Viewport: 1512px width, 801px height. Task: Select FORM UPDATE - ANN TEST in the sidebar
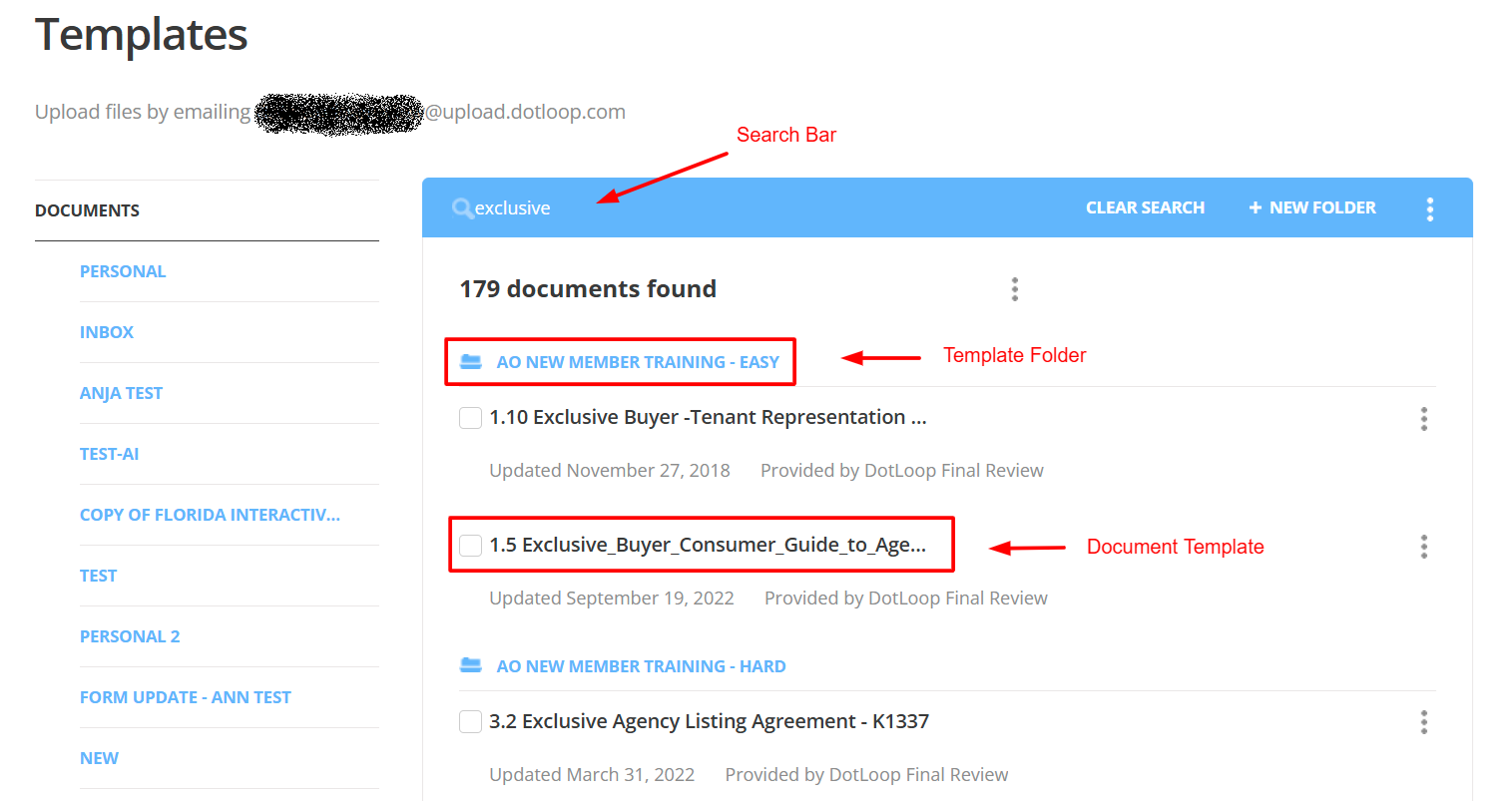pos(186,696)
